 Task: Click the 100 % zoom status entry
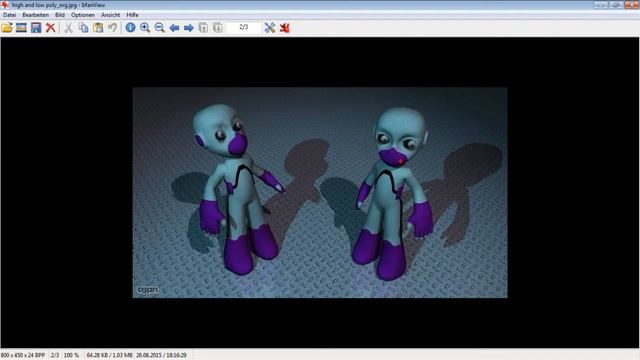71,356
